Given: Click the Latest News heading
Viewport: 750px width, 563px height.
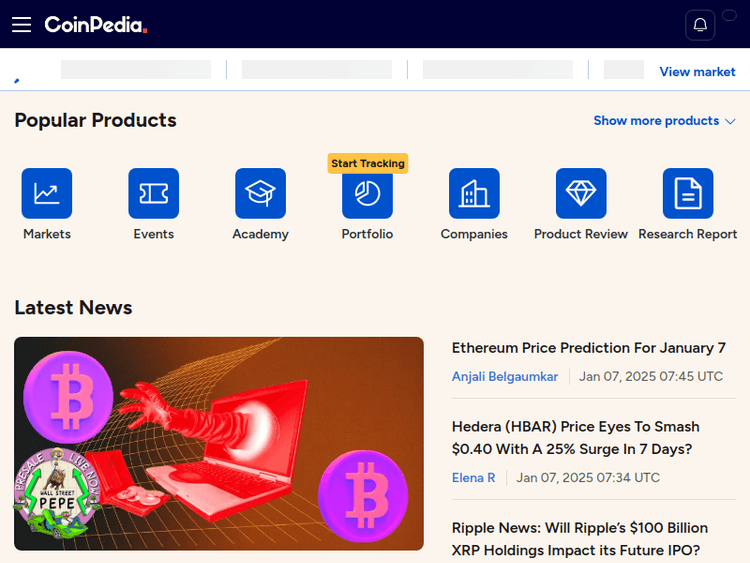Looking at the screenshot, I should 73,308.
